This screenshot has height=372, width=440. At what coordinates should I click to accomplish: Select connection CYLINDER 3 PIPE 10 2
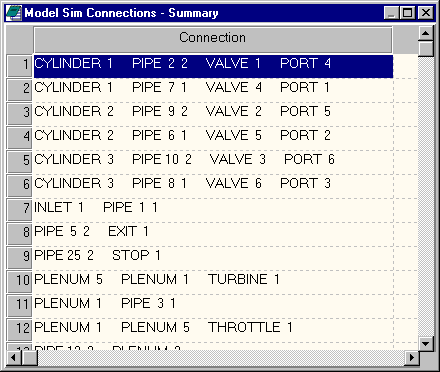point(213,162)
